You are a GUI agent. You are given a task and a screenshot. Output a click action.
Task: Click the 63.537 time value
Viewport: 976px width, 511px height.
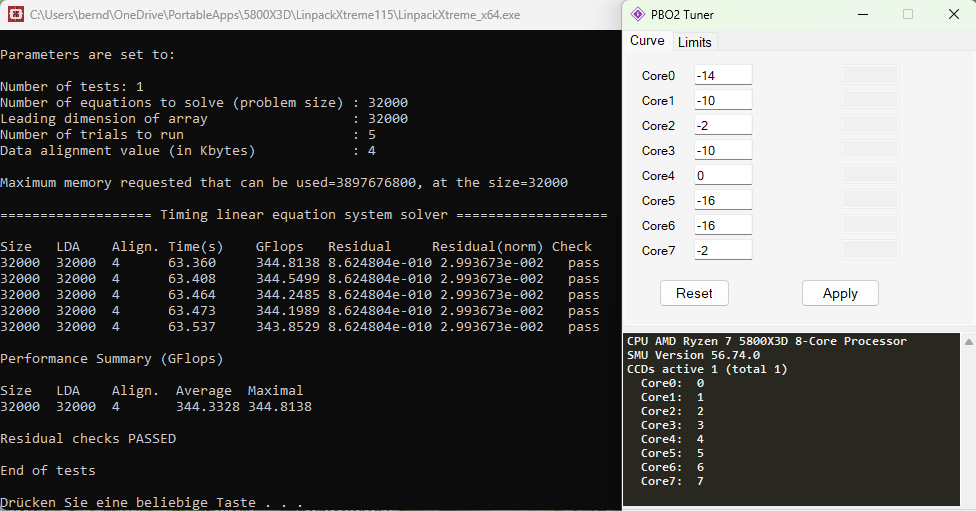[x=192, y=327]
